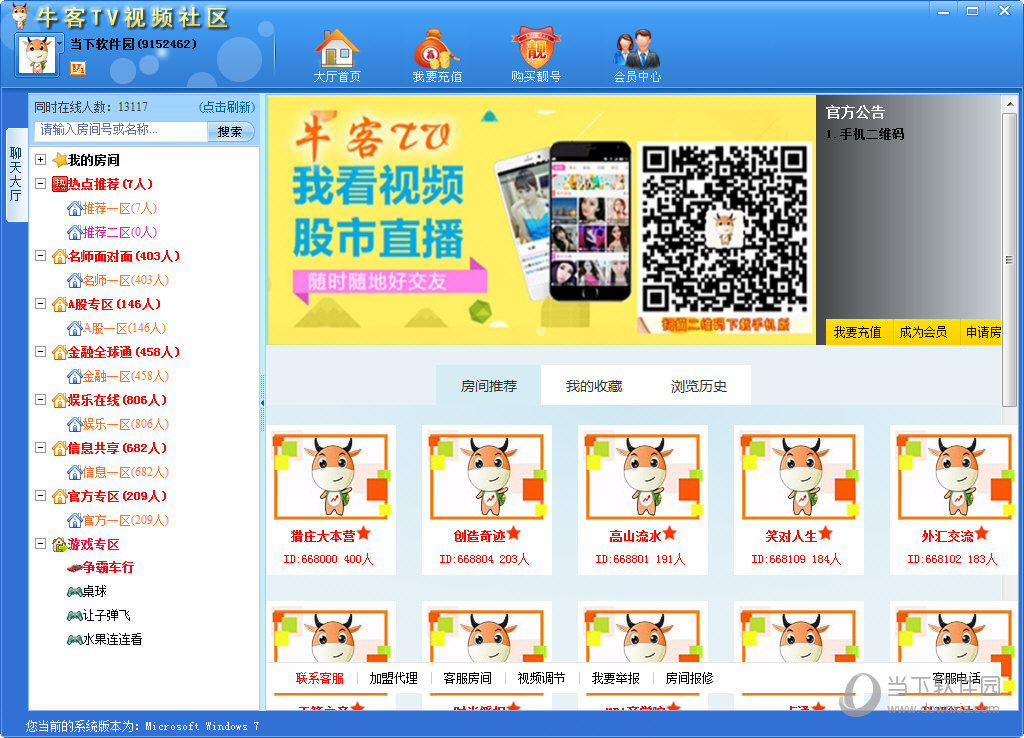Click the 点击刷新 refresh link
Screen dimensions: 1024x738
tap(230, 107)
